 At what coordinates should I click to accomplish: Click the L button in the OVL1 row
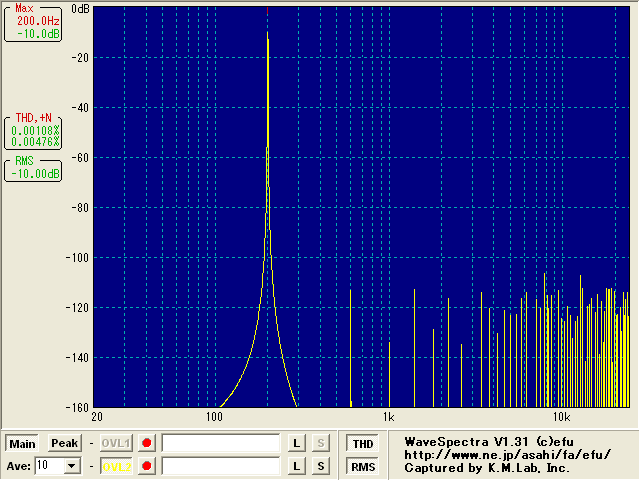(x=296, y=443)
